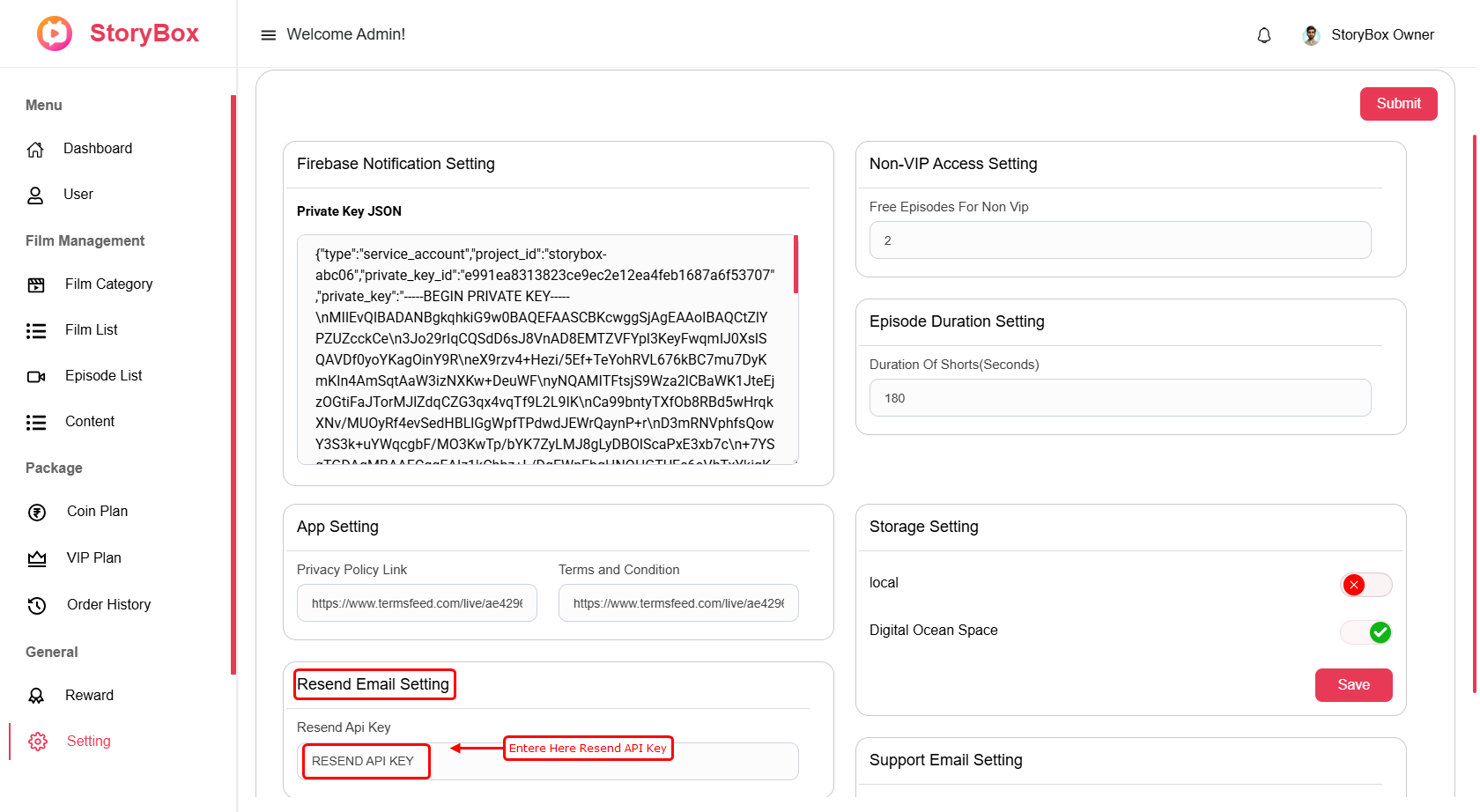
Task: Toggle the local storage switch
Action: (1365, 585)
